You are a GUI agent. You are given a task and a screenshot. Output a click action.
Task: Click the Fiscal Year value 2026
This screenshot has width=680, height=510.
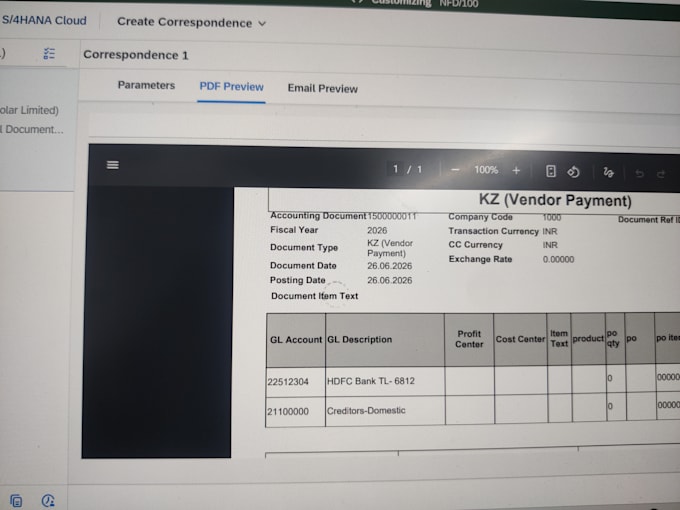tap(377, 230)
